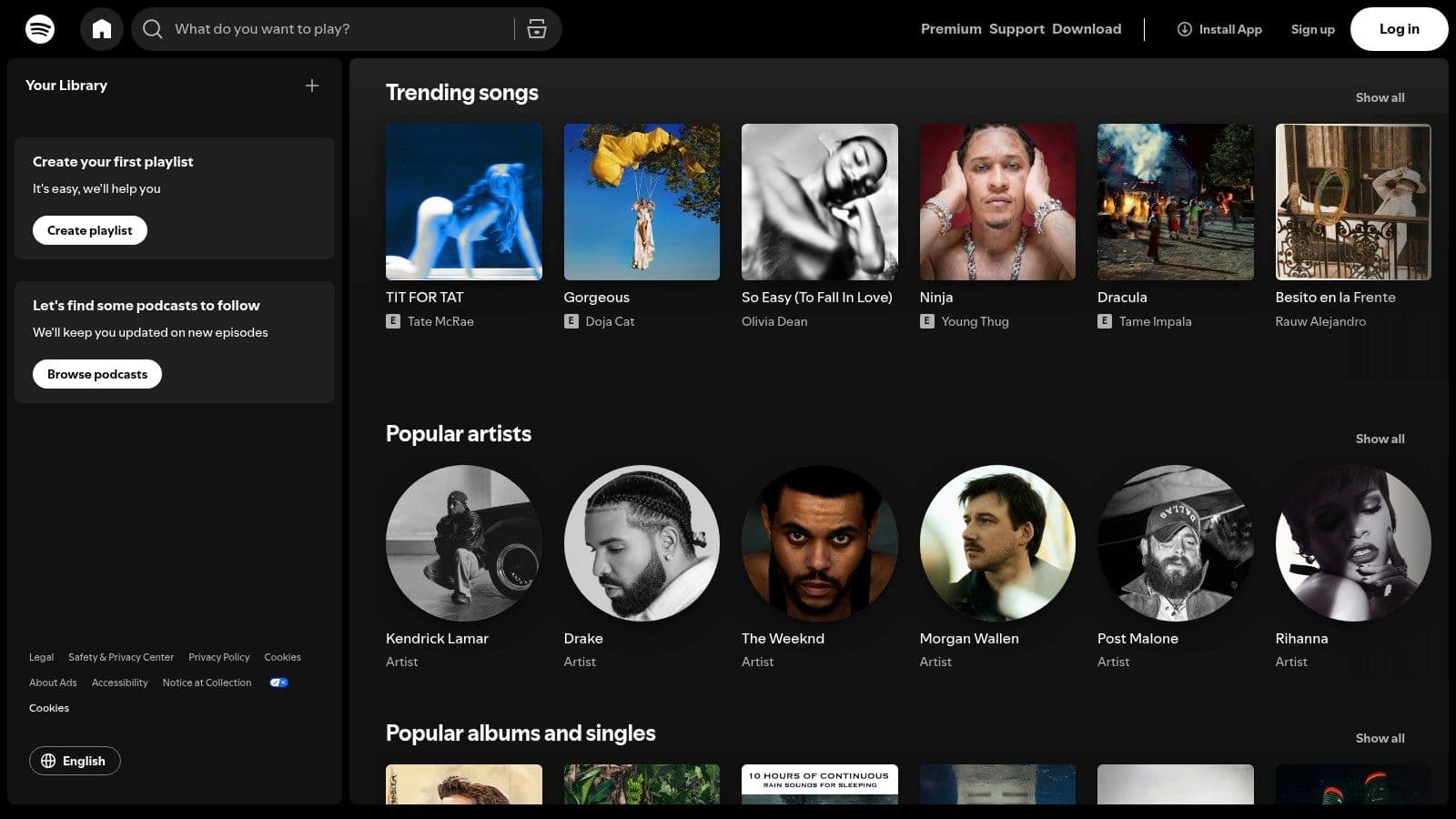Open the Browse icon in search bar

537,29
